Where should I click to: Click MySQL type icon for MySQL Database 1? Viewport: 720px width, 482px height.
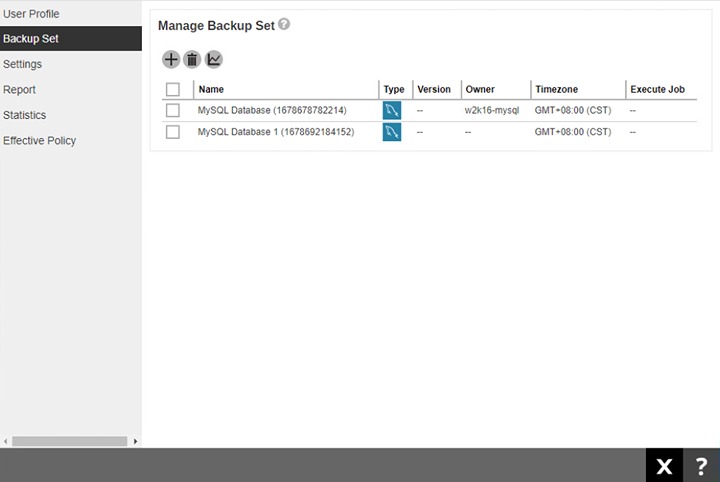[392, 132]
